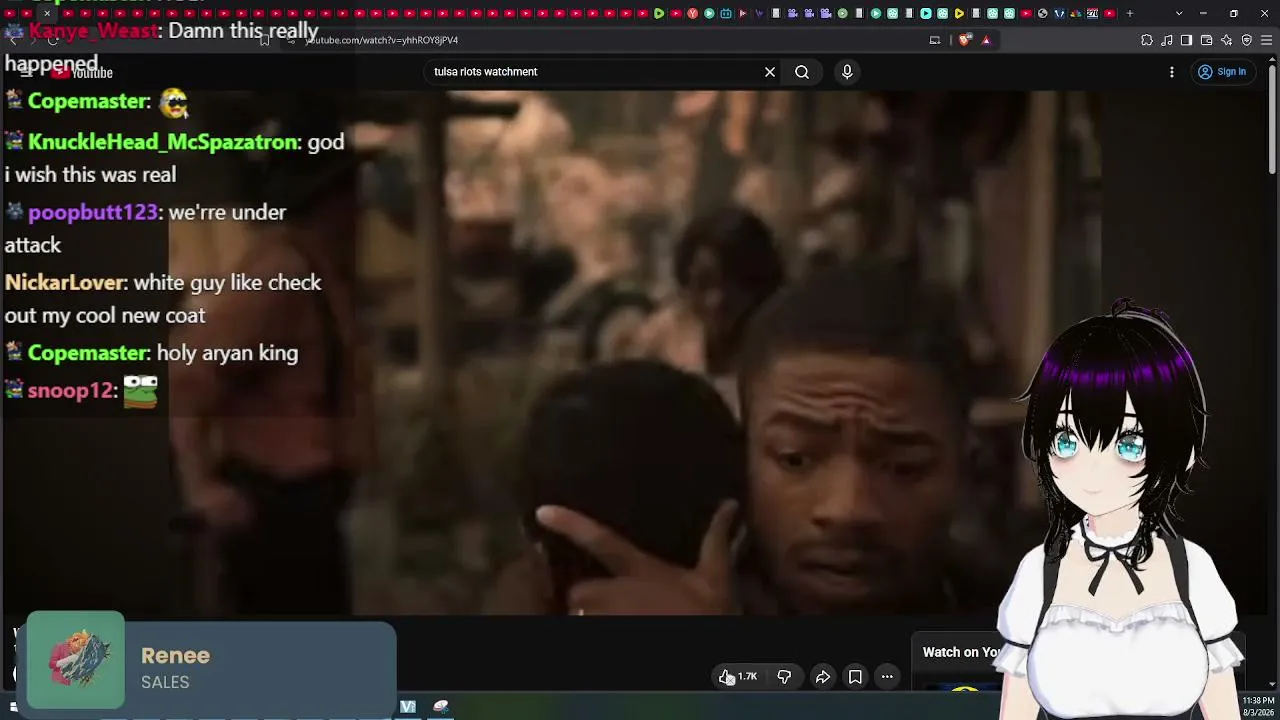
Task: Click the 'we'rre under attack' chat message
Action: [146, 228]
